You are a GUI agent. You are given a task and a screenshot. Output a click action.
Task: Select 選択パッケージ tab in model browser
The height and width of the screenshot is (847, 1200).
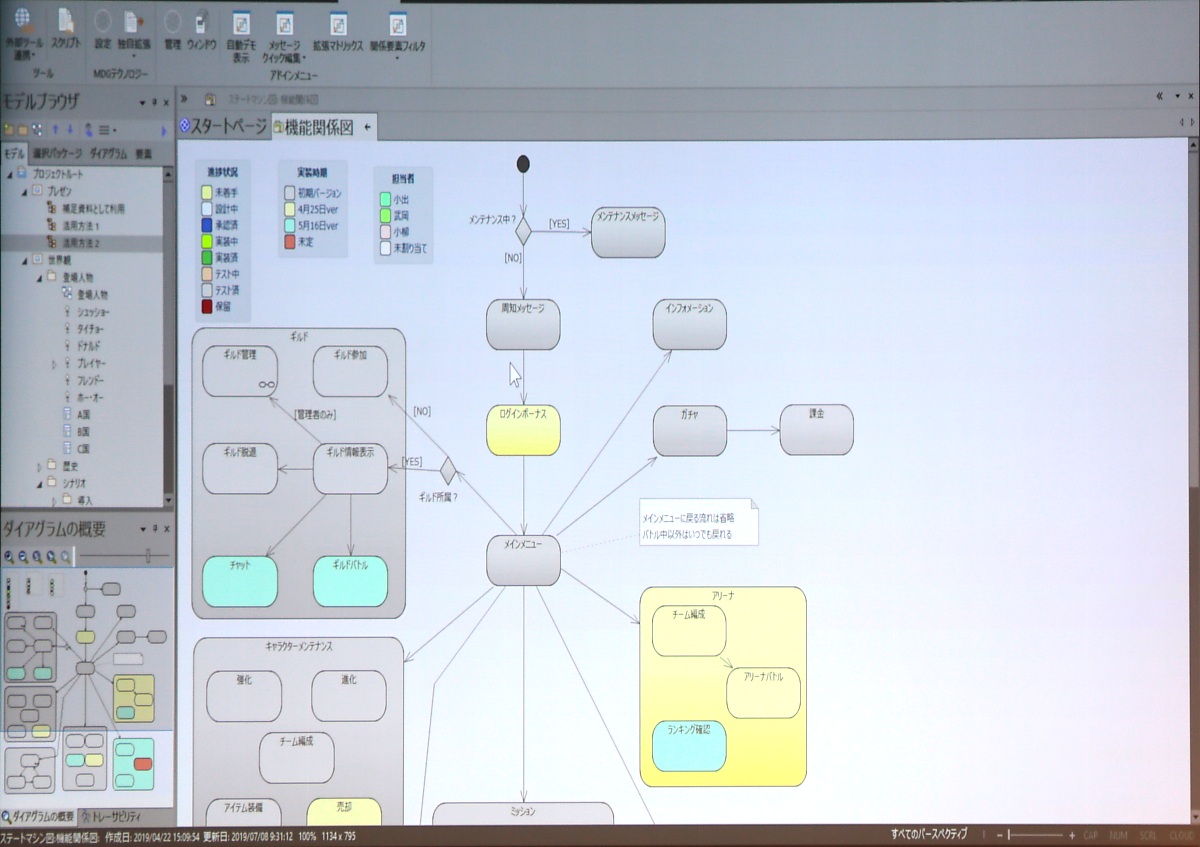click(57, 154)
